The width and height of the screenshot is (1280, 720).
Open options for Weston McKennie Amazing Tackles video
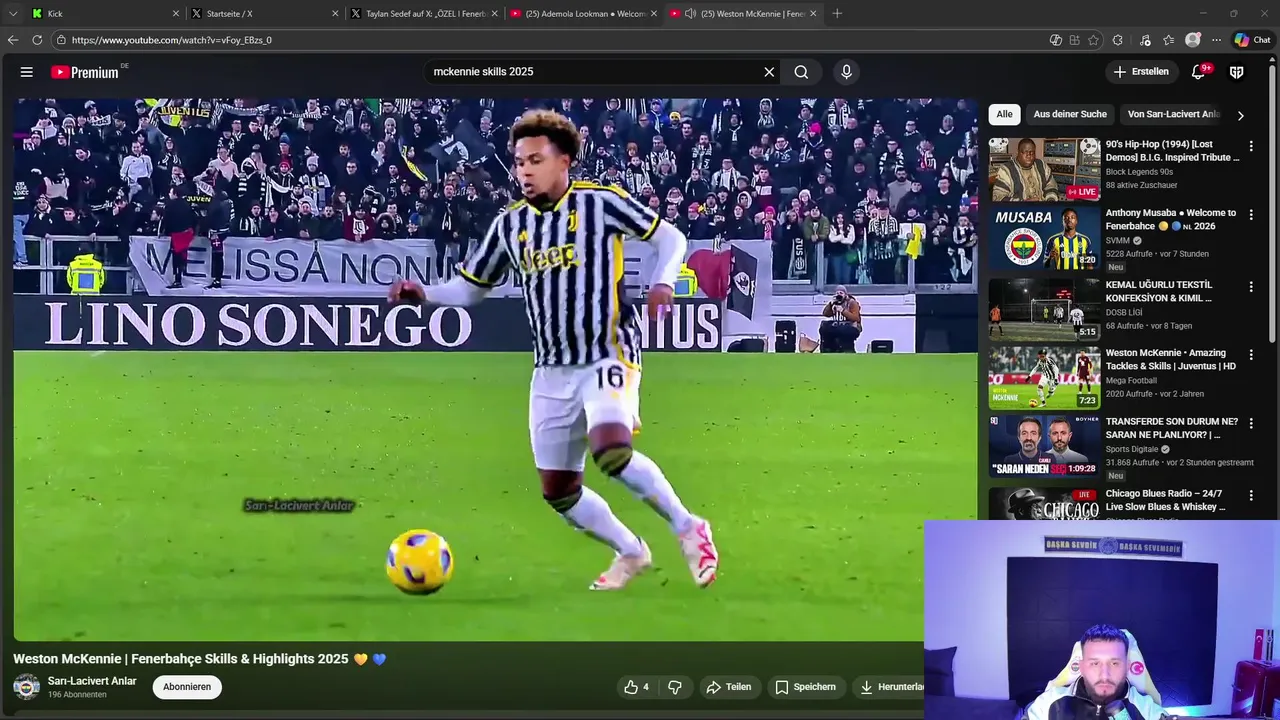[x=1250, y=355]
